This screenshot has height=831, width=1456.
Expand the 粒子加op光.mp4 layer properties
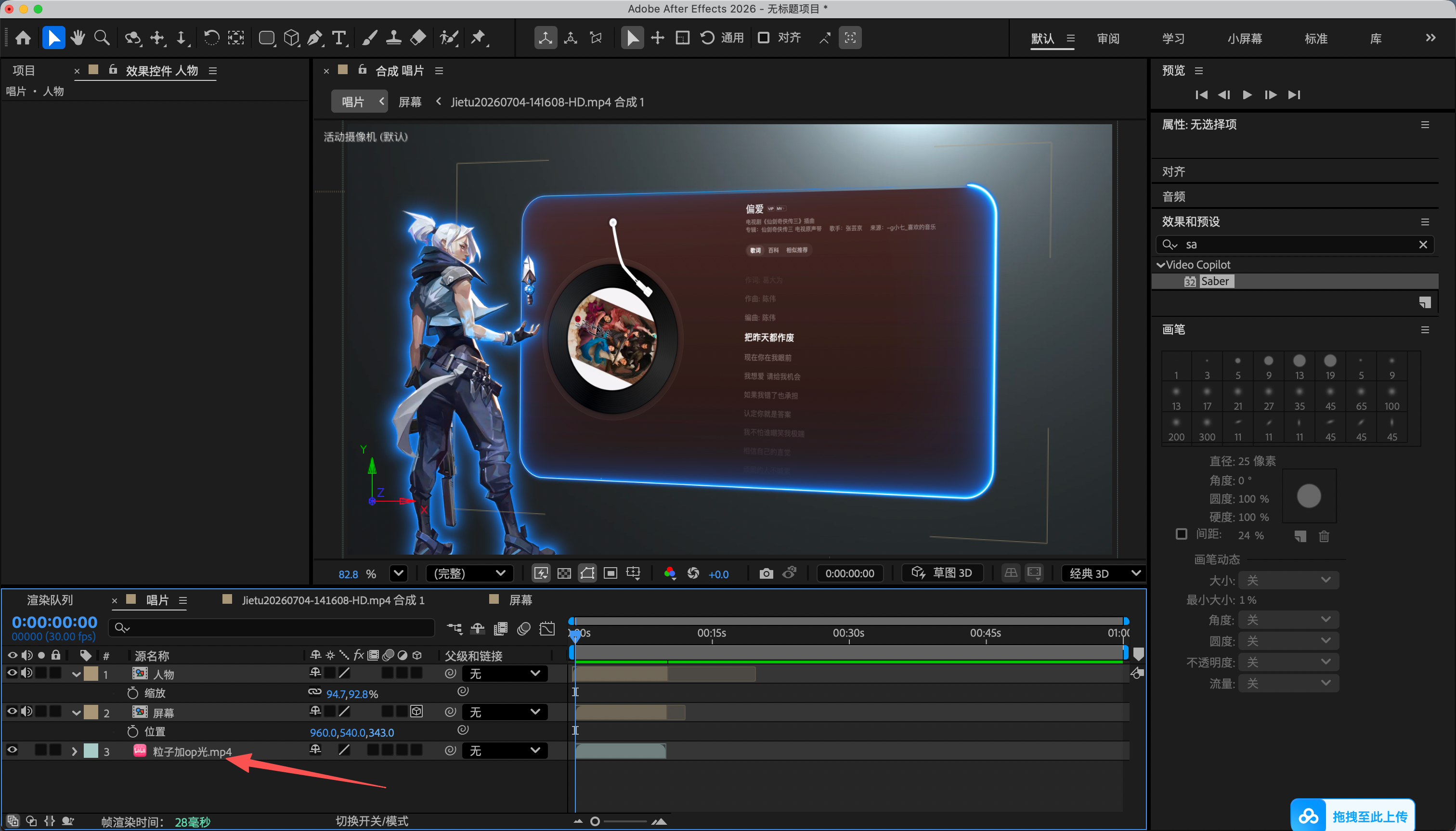(74, 751)
